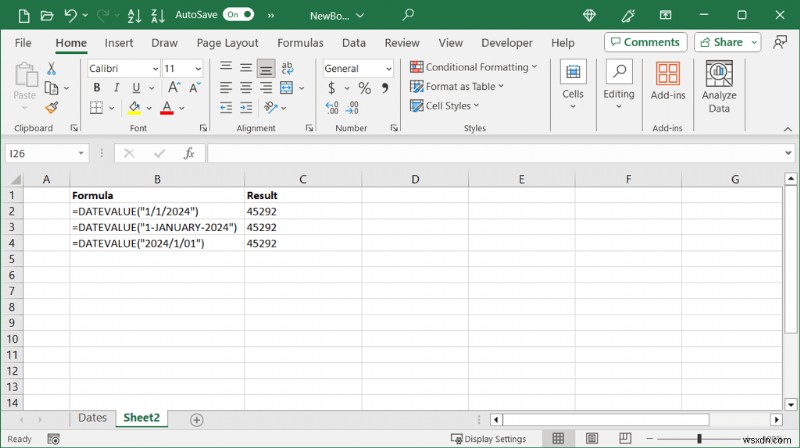Image resolution: width=800 pixels, height=448 pixels.
Task: Expand Cell Styles menu
Action: pos(444,106)
